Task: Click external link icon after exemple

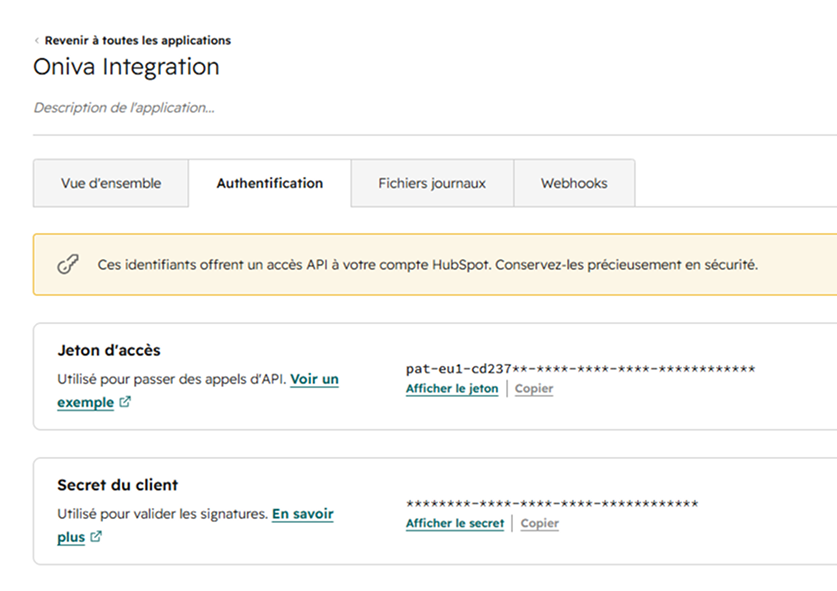Action: tap(125, 401)
